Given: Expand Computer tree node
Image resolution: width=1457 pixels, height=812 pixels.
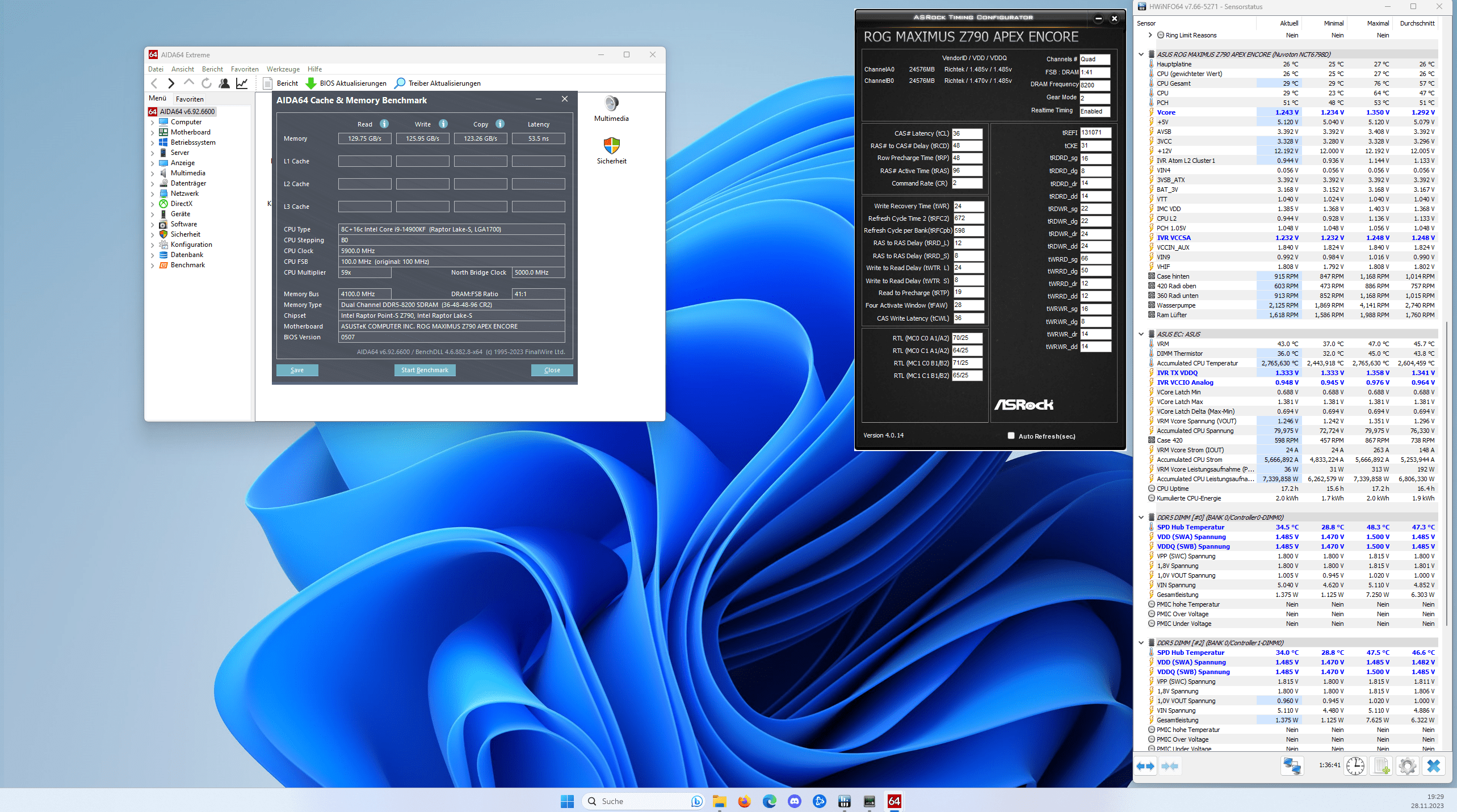Looking at the screenshot, I should 152,123.
